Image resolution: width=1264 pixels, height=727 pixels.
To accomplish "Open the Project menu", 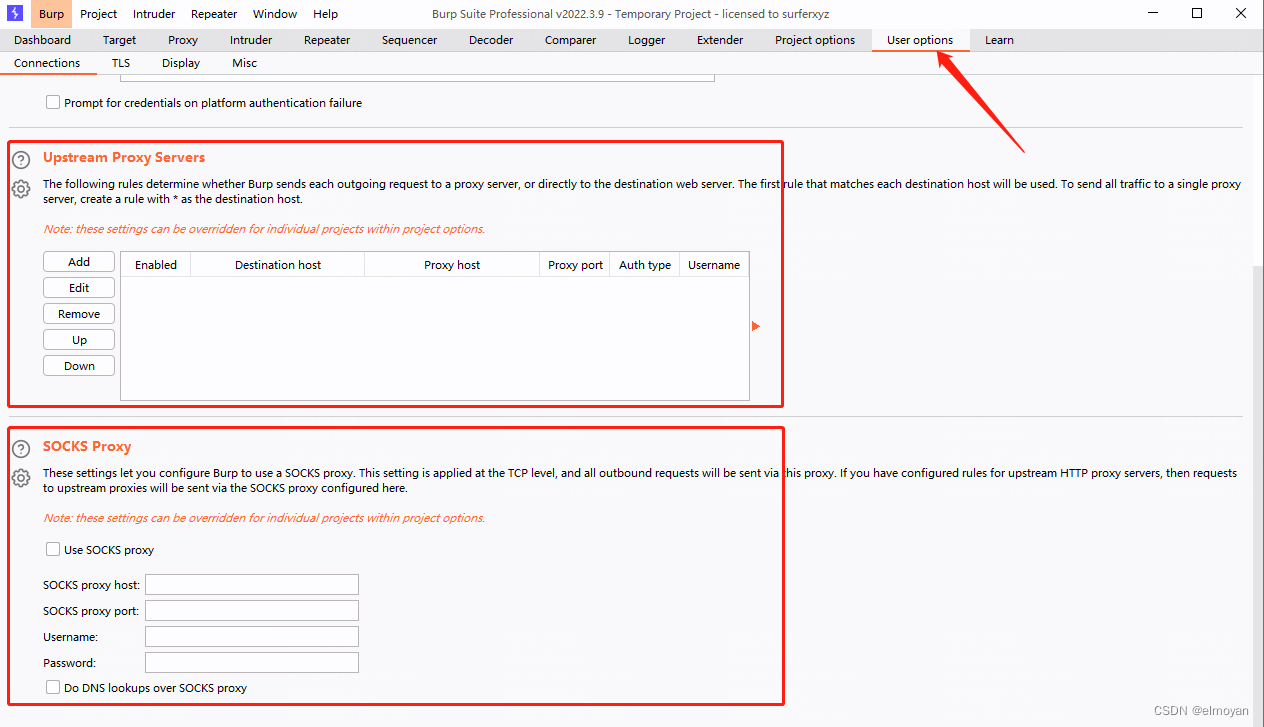I will [x=99, y=14].
